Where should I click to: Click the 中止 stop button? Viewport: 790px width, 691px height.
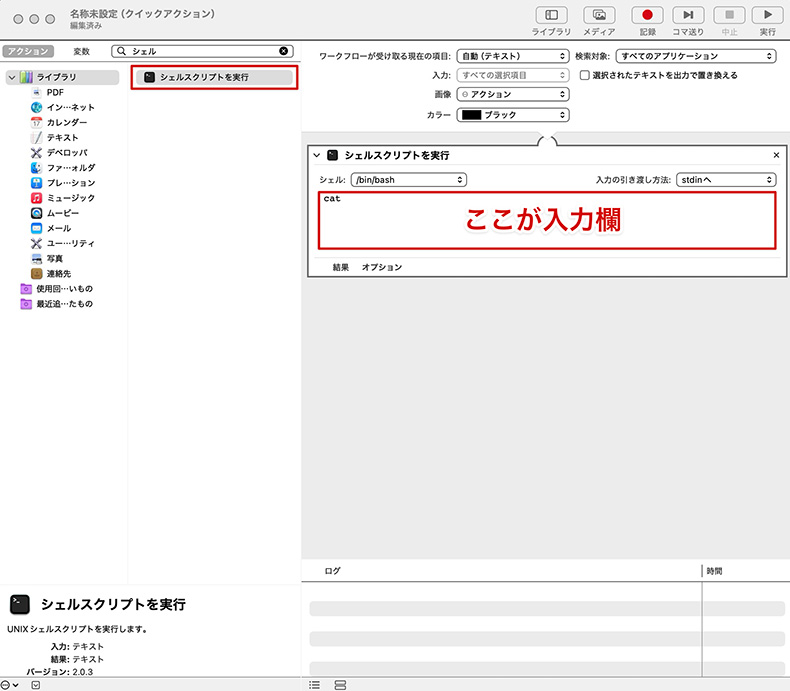point(729,15)
